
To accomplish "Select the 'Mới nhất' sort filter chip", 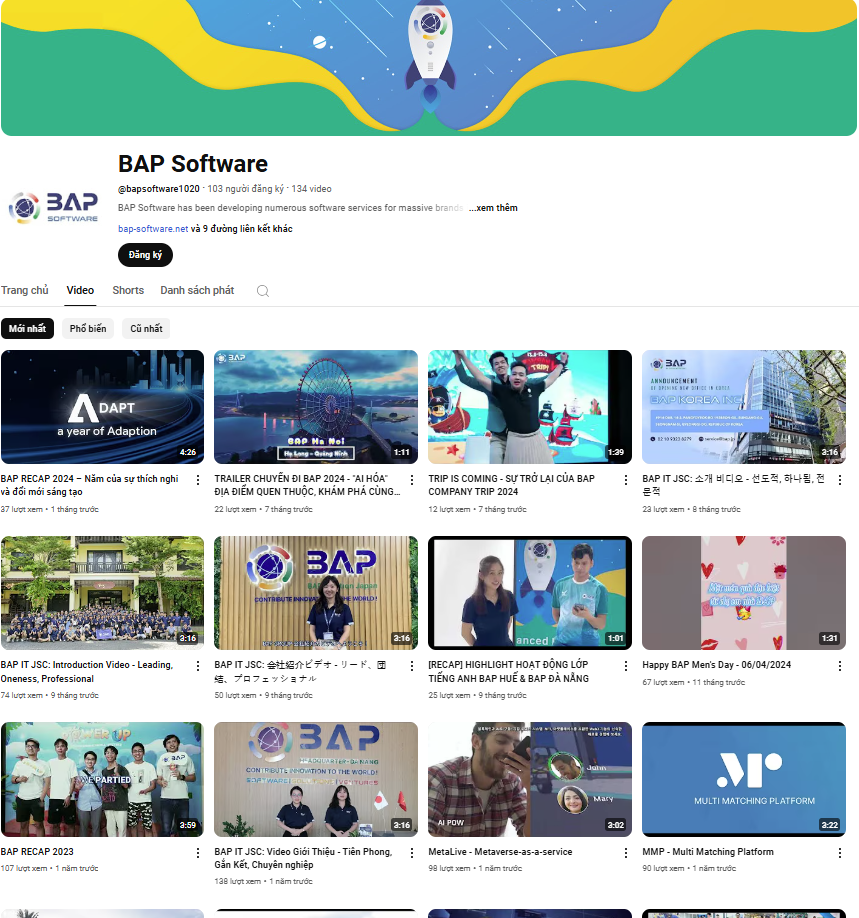I will (x=28, y=329).
